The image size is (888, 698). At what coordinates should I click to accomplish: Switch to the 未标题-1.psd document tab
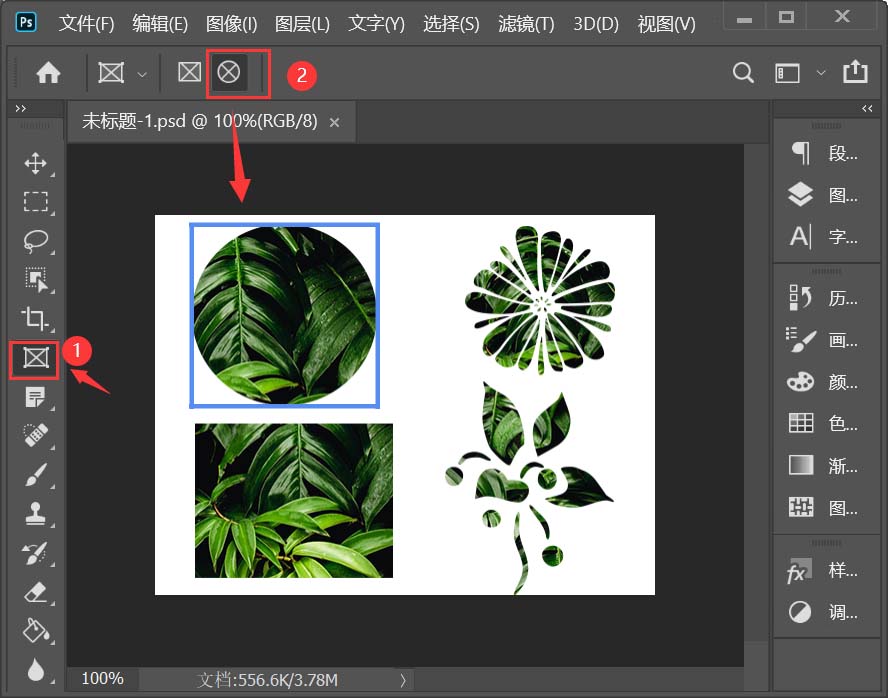200,121
